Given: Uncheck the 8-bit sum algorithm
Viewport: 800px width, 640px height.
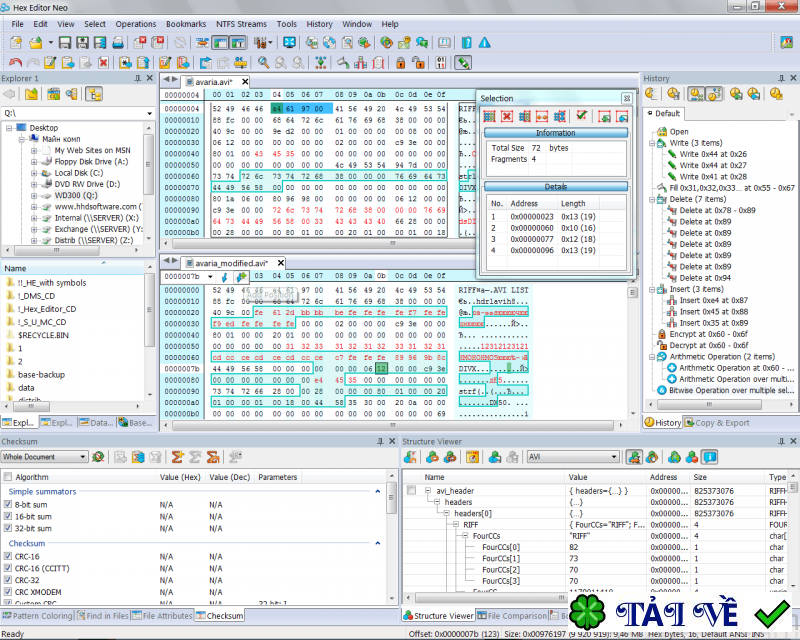Looking at the screenshot, I should [x=9, y=503].
